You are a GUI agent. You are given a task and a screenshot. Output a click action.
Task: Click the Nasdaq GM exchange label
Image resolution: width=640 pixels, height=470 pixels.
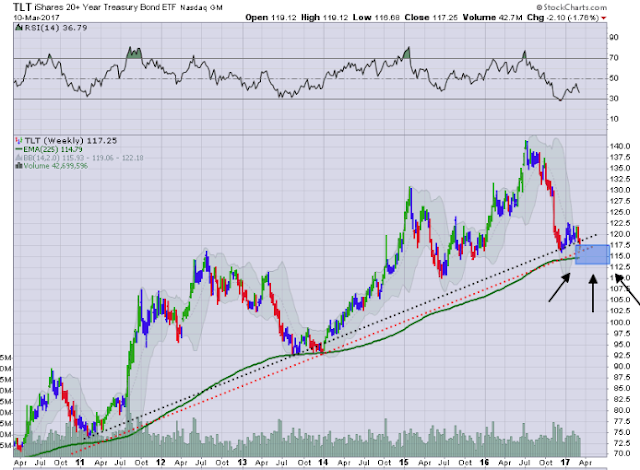pyautogui.click(x=201, y=8)
